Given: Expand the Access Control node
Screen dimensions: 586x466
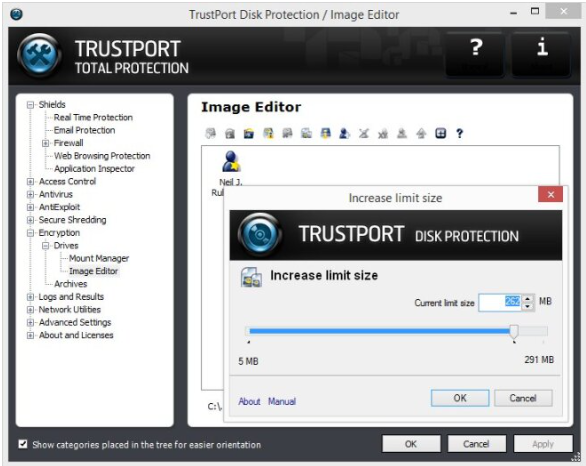Looking at the screenshot, I should point(30,182).
